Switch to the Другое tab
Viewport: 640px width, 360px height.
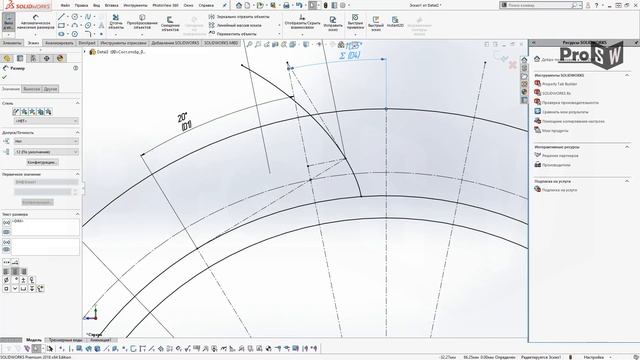(50, 89)
